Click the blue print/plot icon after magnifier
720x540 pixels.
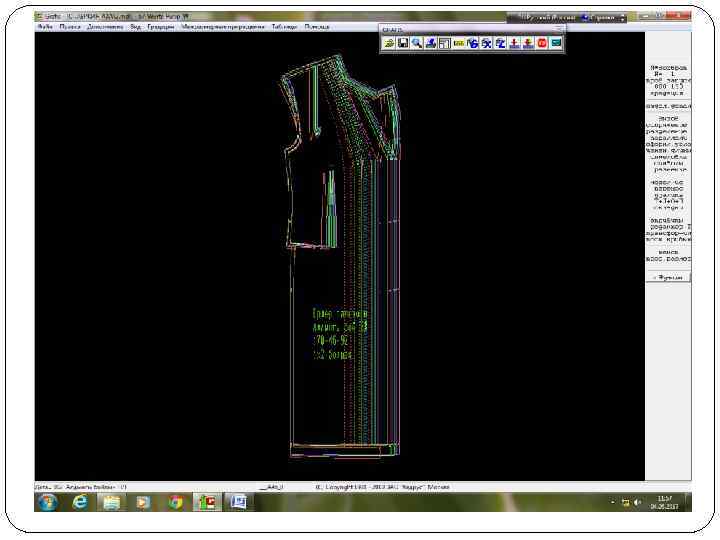pos(431,43)
